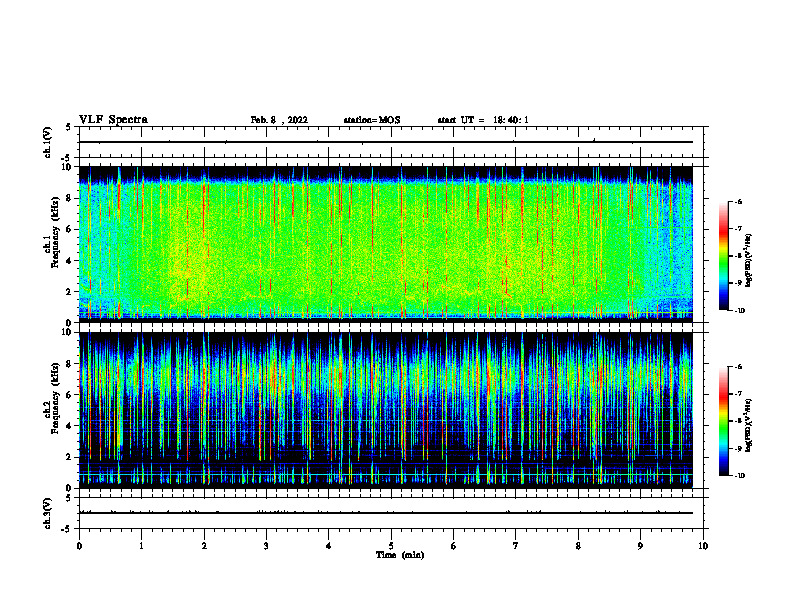792x612 pixels.
Task: Click time axis tick label "2"
Action: 204,546
